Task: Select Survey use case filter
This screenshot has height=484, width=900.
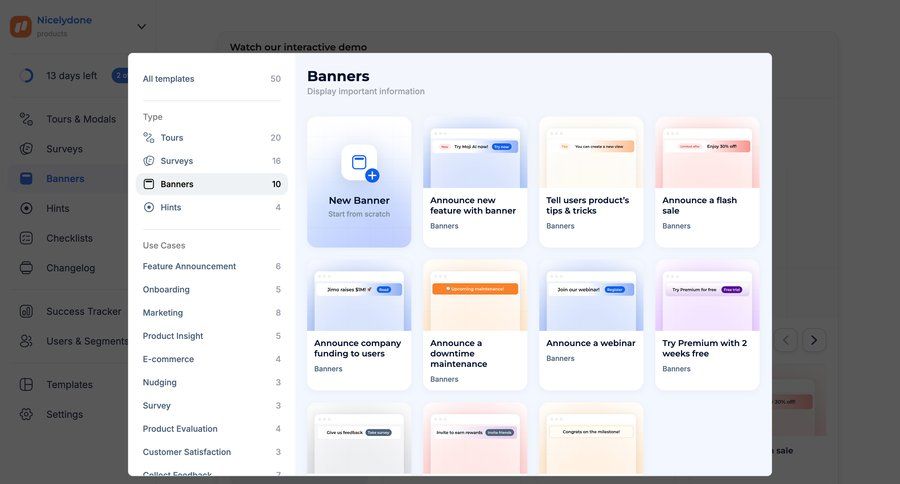Action: (x=212, y=405)
